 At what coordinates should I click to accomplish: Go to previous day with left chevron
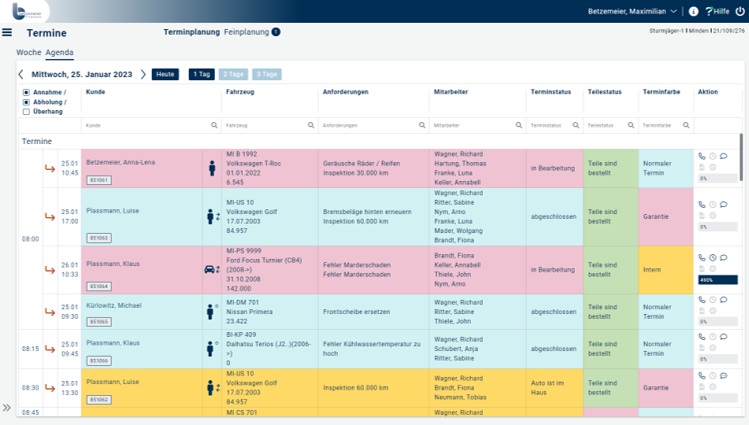pos(21,74)
